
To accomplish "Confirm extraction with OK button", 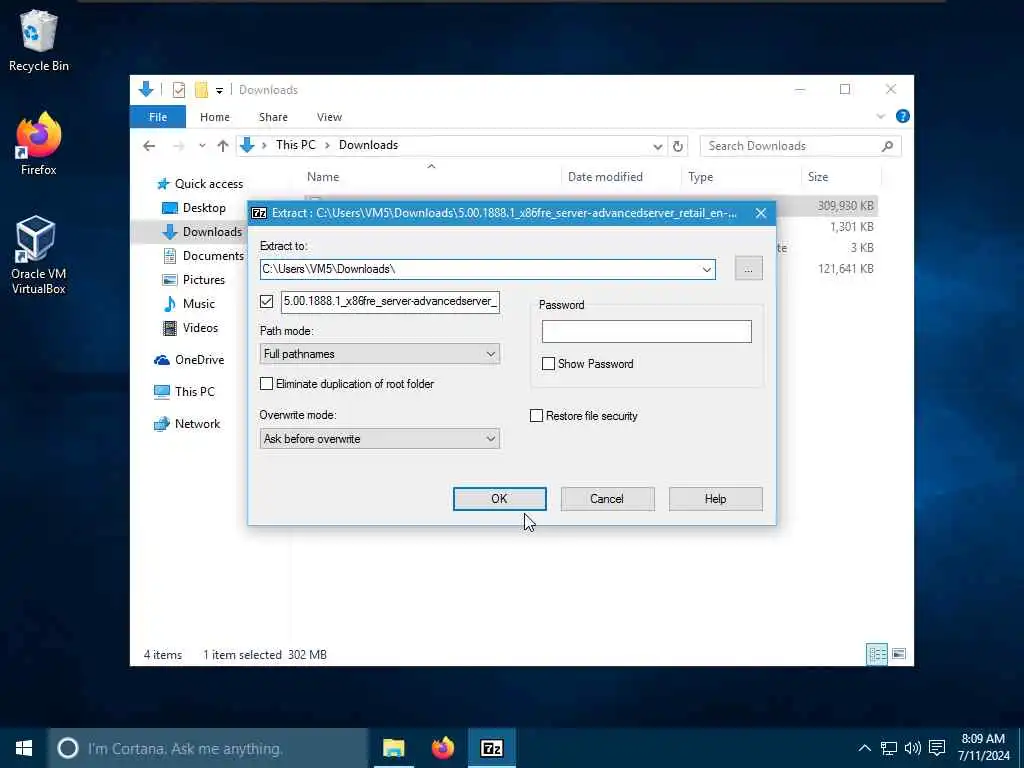I will [x=500, y=499].
